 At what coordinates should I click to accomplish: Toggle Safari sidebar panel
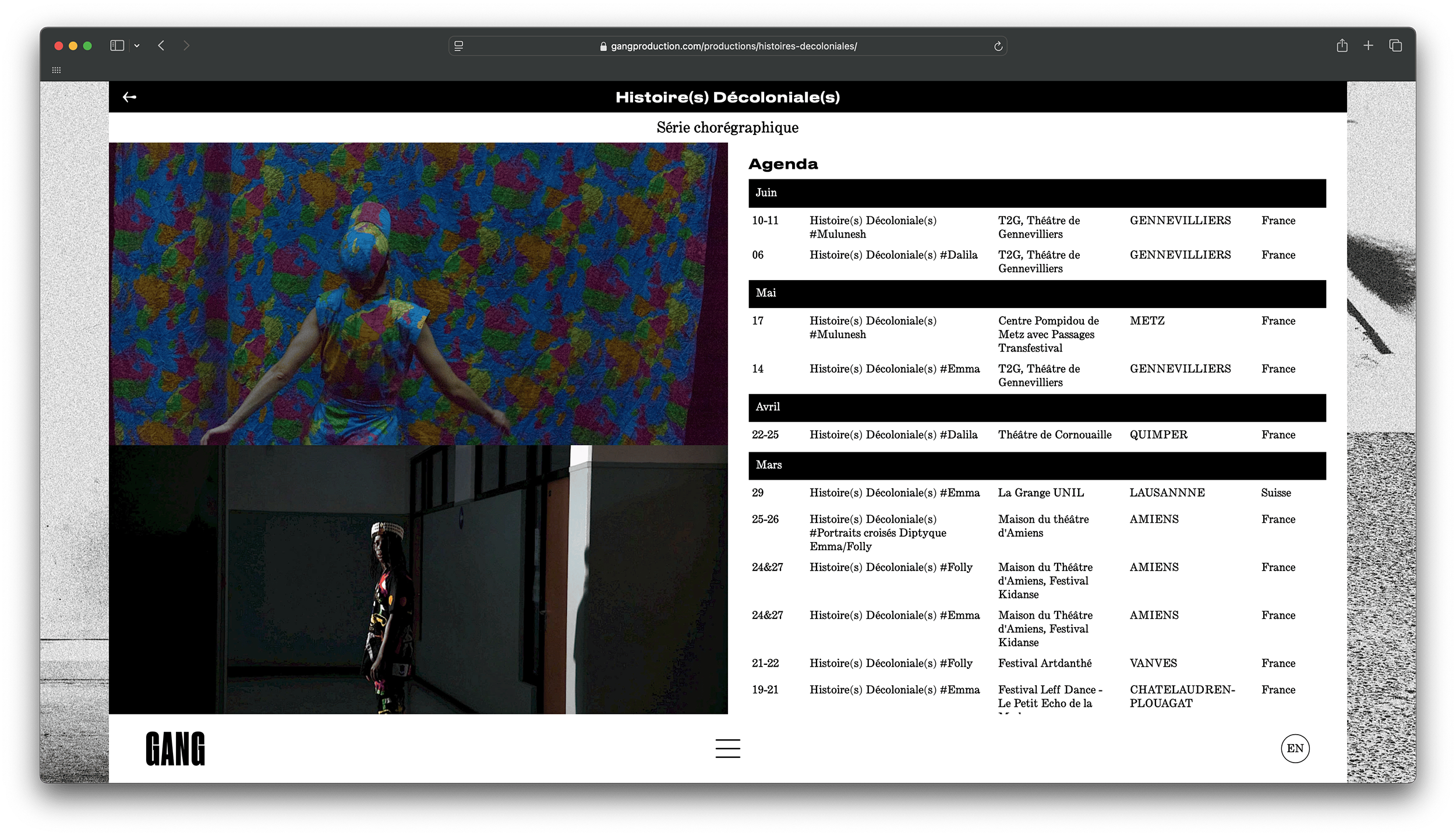pos(117,45)
